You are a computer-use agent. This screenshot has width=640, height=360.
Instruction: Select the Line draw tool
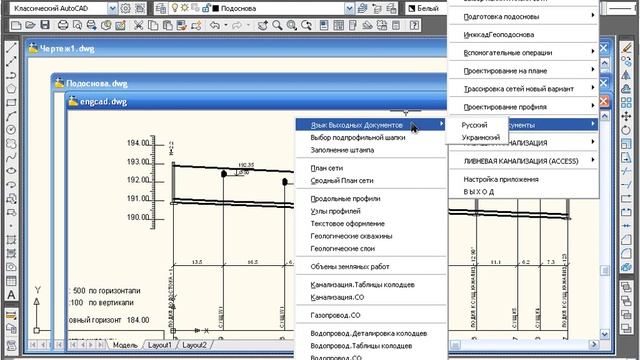(11, 48)
